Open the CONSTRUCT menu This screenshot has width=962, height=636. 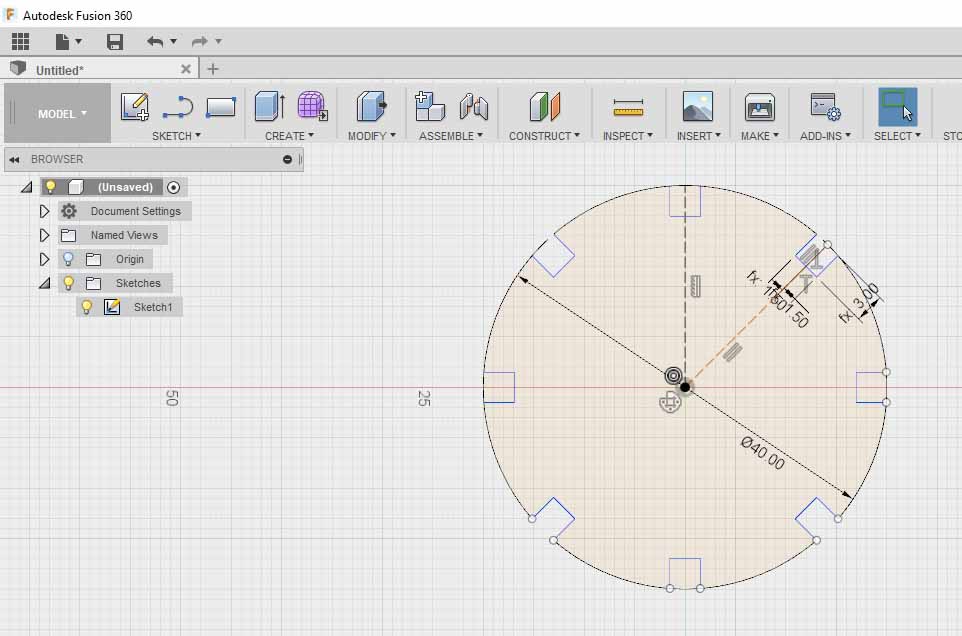(544, 136)
